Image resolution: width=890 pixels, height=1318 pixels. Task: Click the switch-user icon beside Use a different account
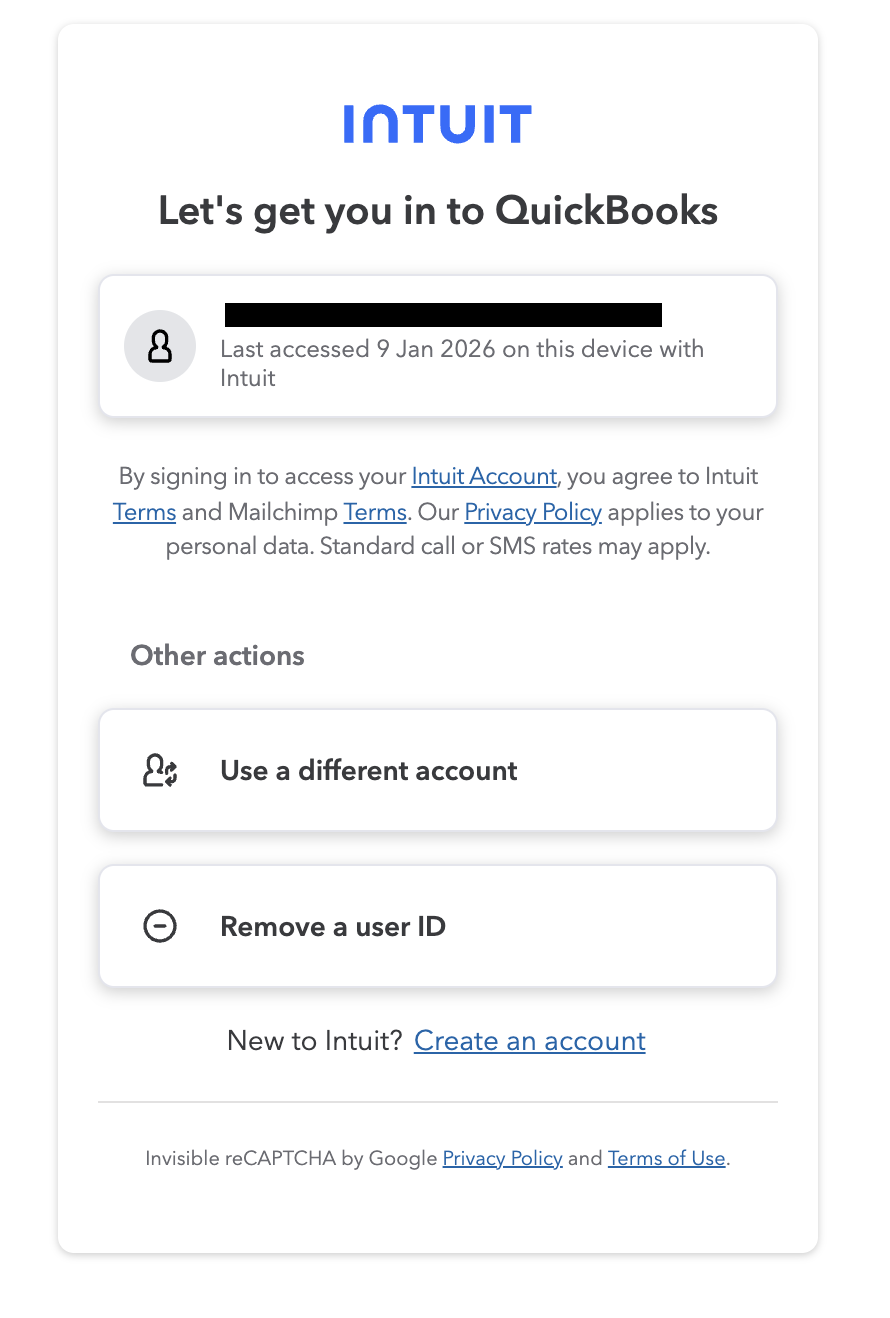[x=160, y=770]
